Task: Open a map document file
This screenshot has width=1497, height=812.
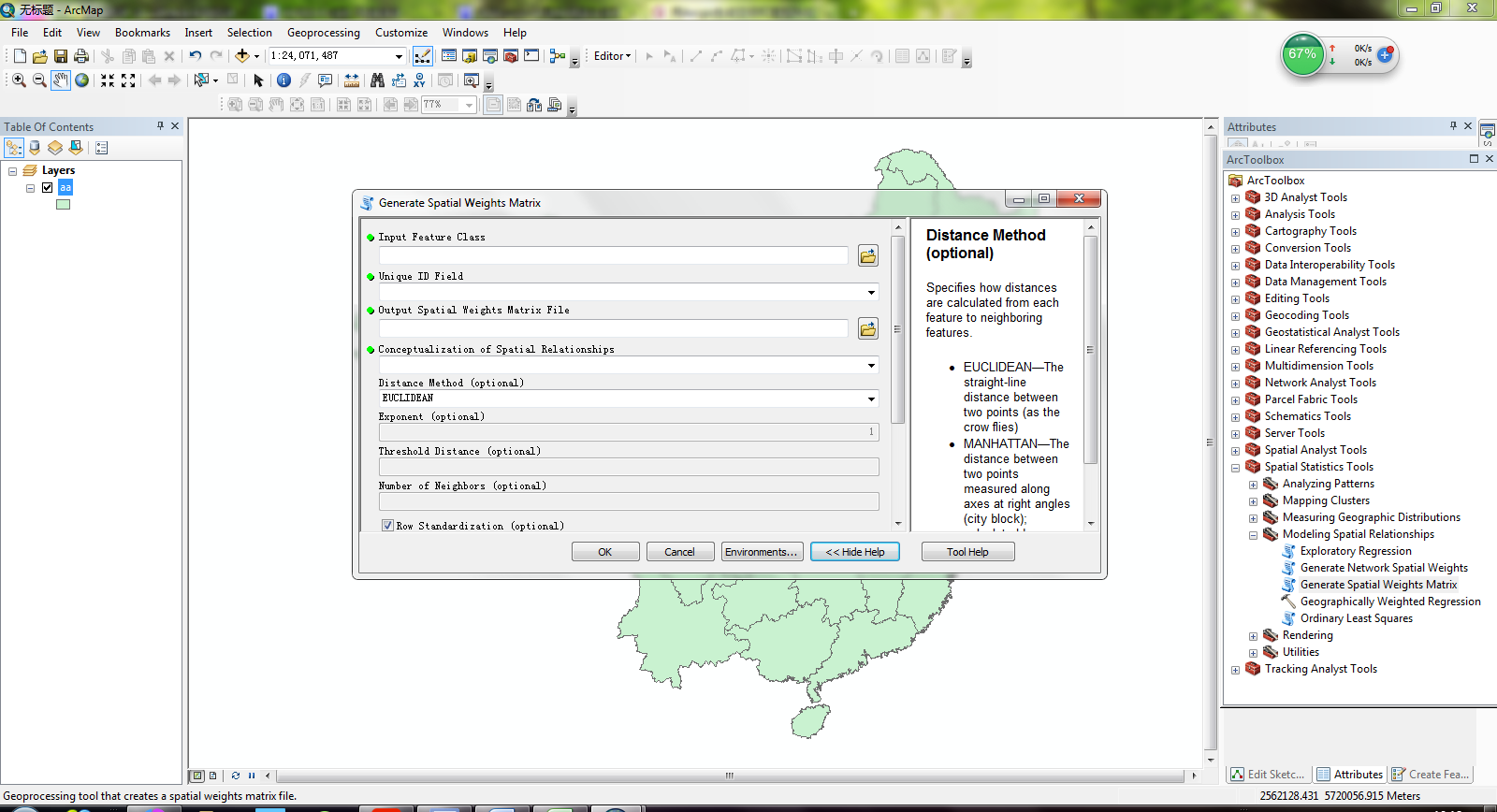Action: (40, 56)
